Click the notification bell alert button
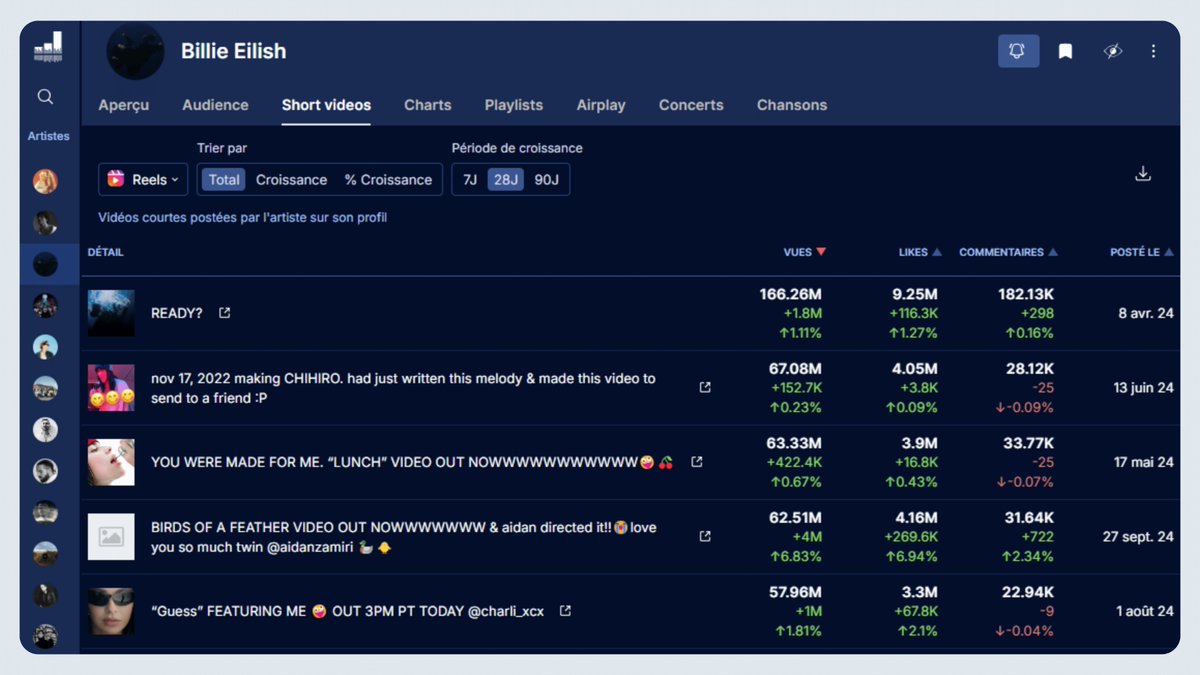Image resolution: width=1200 pixels, height=675 pixels. 1018,51
